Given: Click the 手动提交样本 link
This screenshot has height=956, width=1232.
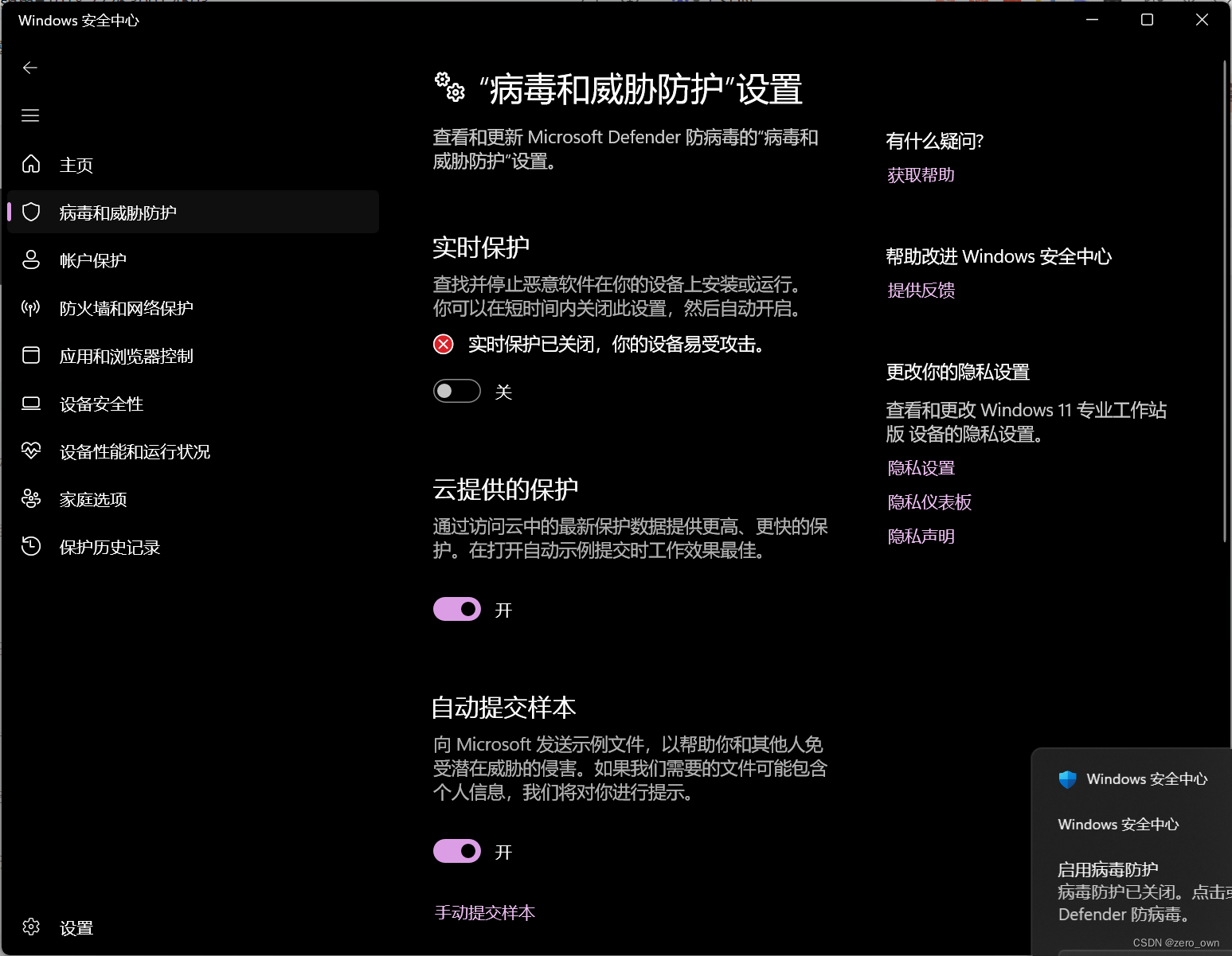Looking at the screenshot, I should (x=484, y=912).
